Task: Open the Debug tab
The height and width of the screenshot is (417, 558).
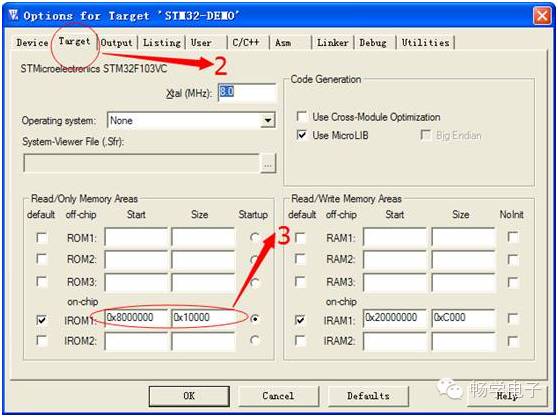Action: (x=373, y=43)
